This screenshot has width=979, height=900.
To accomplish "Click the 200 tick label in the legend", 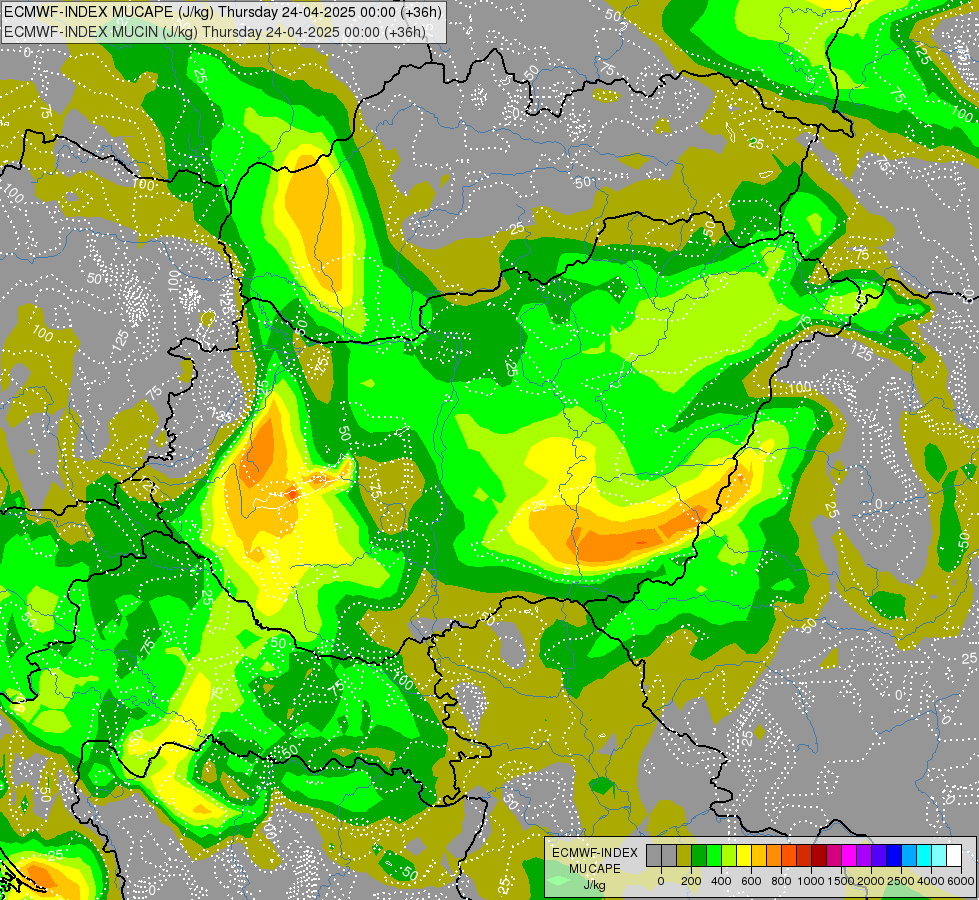I will pyautogui.click(x=691, y=881).
